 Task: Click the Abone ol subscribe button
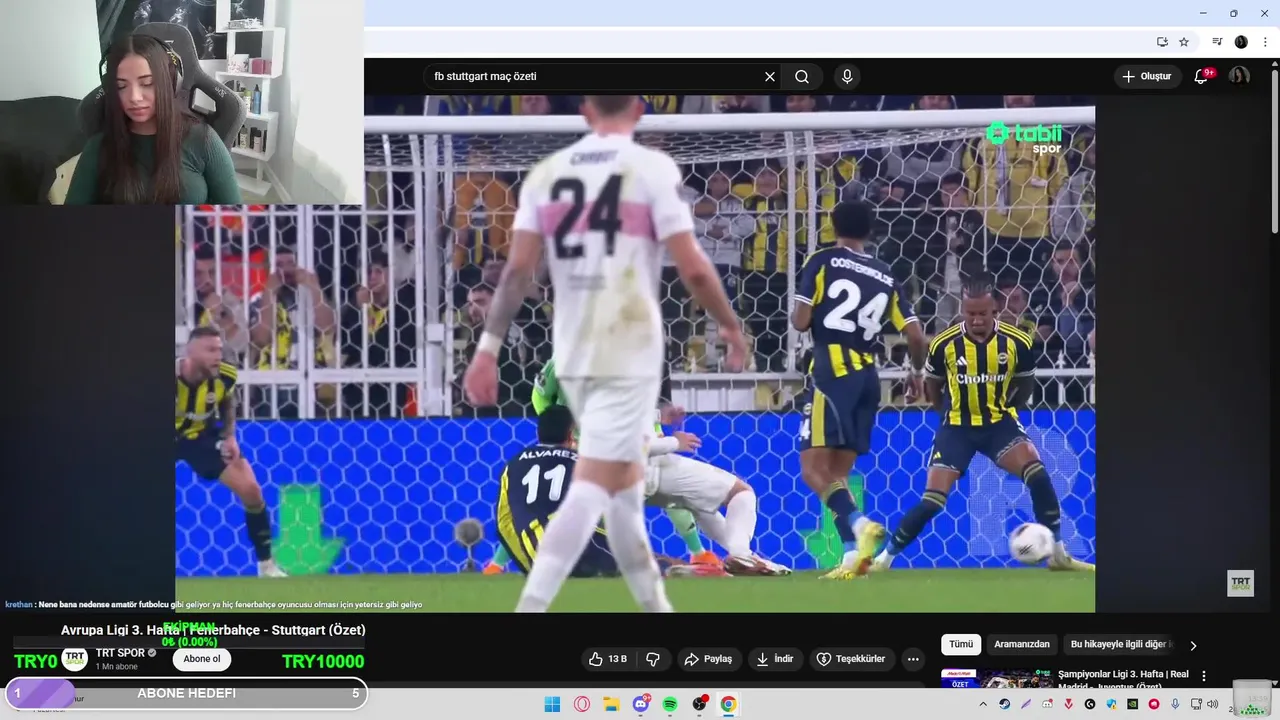pyautogui.click(x=202, y=659)
